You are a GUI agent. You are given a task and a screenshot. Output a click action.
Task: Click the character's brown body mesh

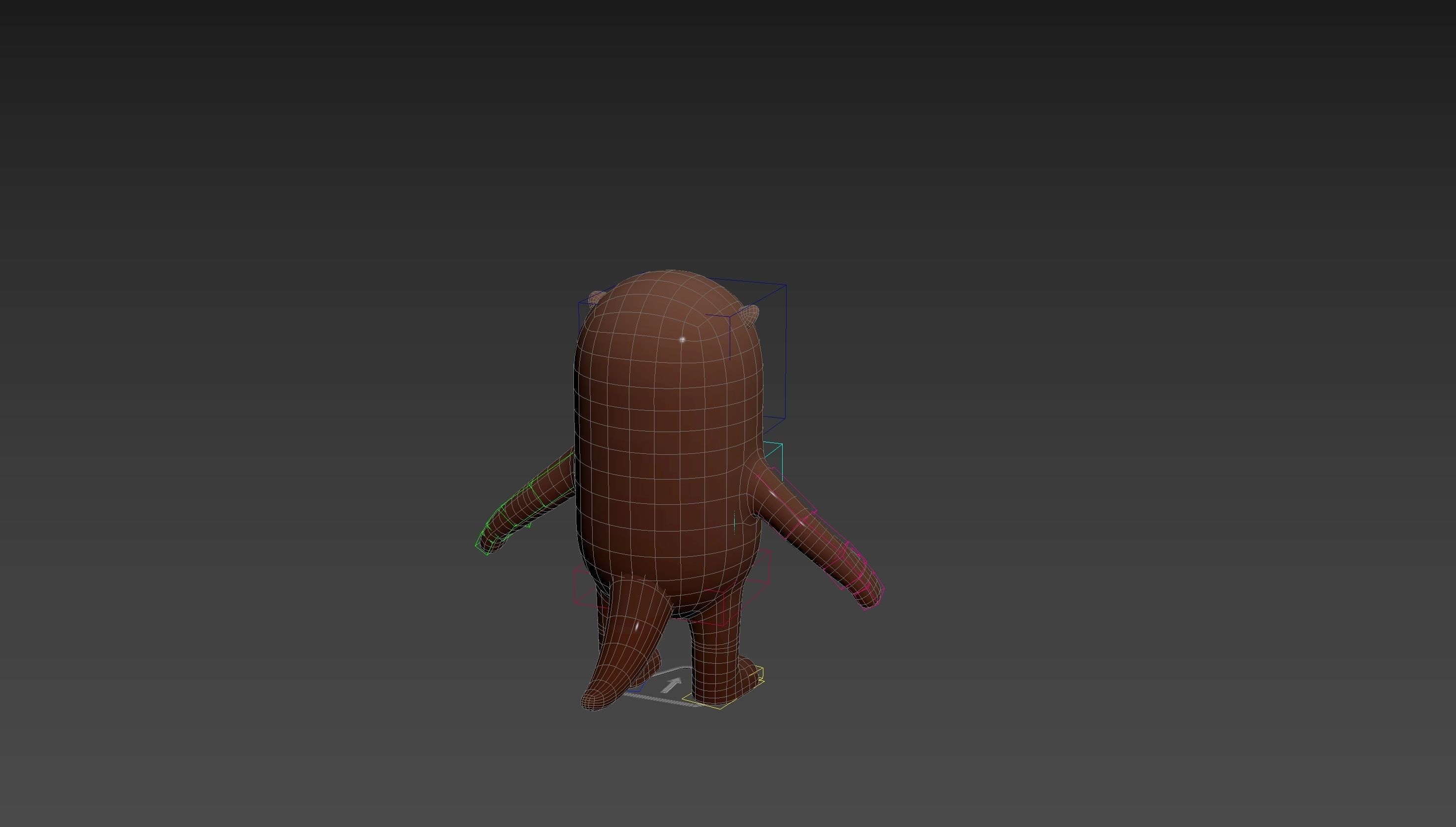tap(669, 443)
